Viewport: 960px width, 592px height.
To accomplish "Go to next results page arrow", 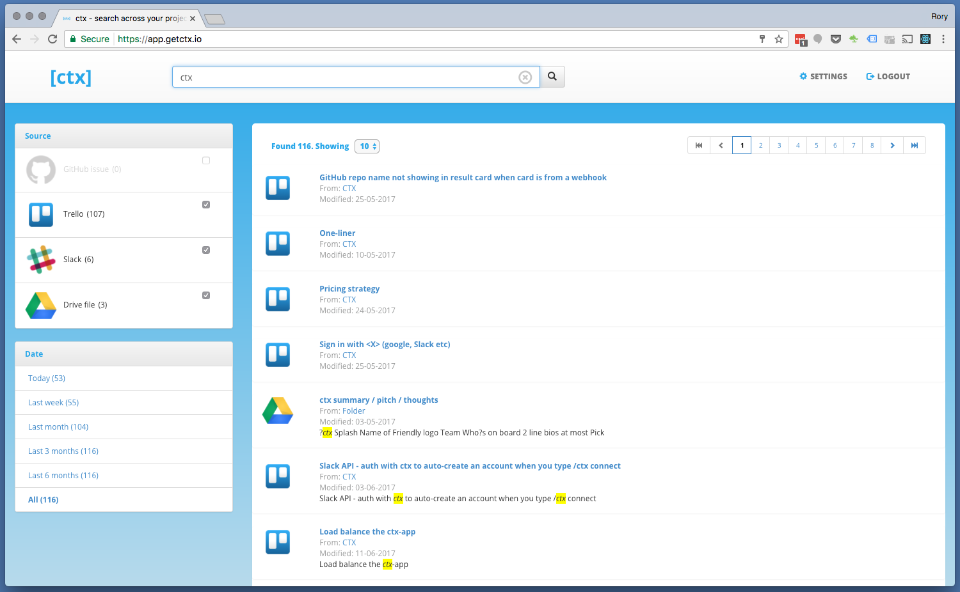I will point(893,146).
